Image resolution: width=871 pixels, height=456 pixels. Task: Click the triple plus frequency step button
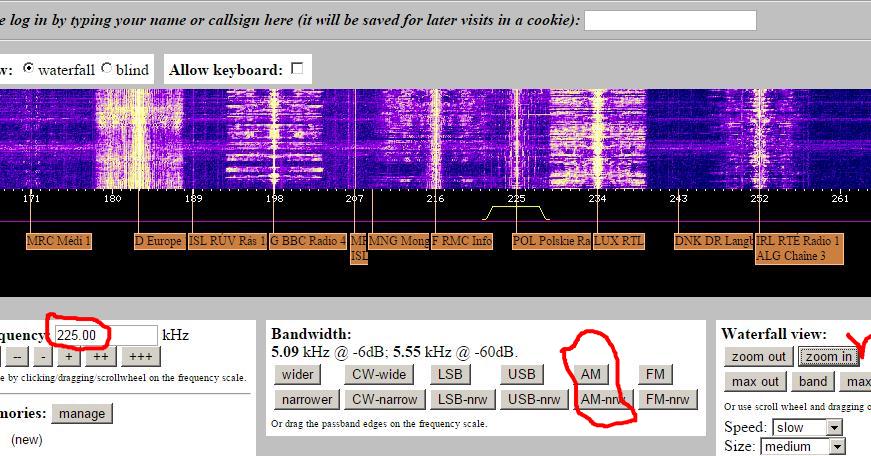click(x=141, y=357)
